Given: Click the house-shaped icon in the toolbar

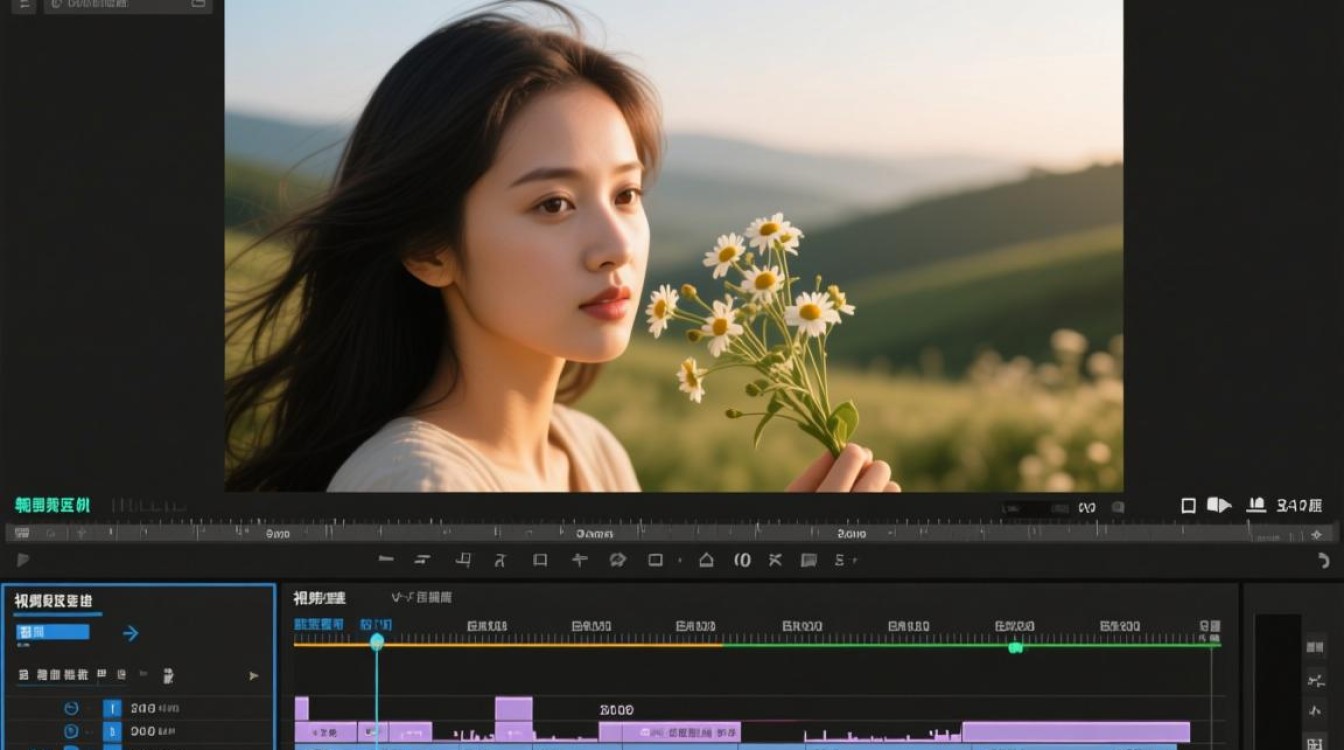Looking at the screenshot, I should (x=706, y=560).
